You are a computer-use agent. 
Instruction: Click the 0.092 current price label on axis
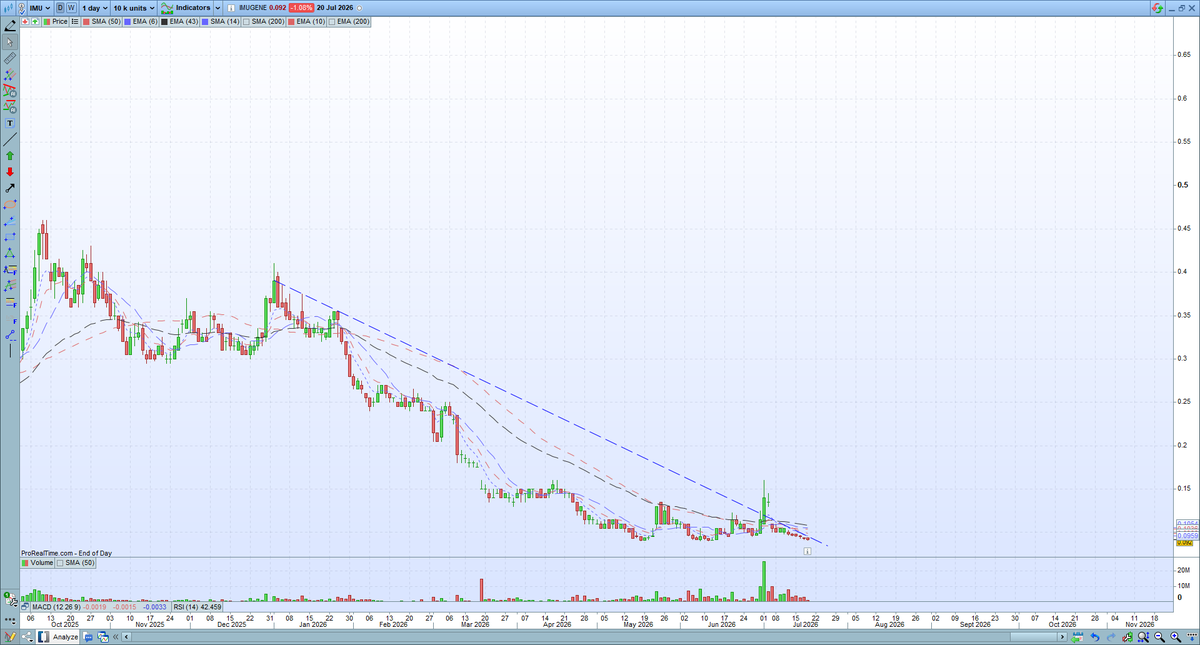point(1186,543)
